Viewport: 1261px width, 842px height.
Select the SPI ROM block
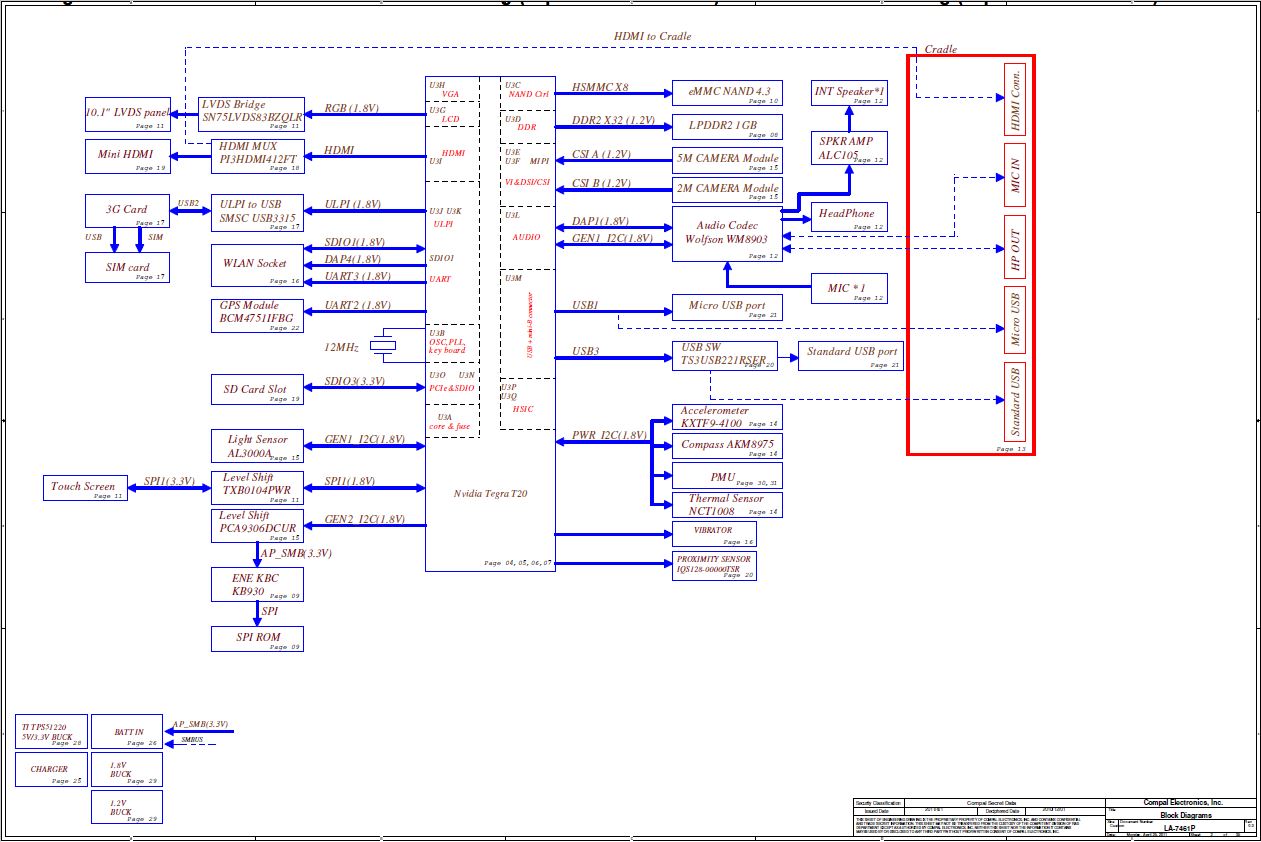coord(257,639)
